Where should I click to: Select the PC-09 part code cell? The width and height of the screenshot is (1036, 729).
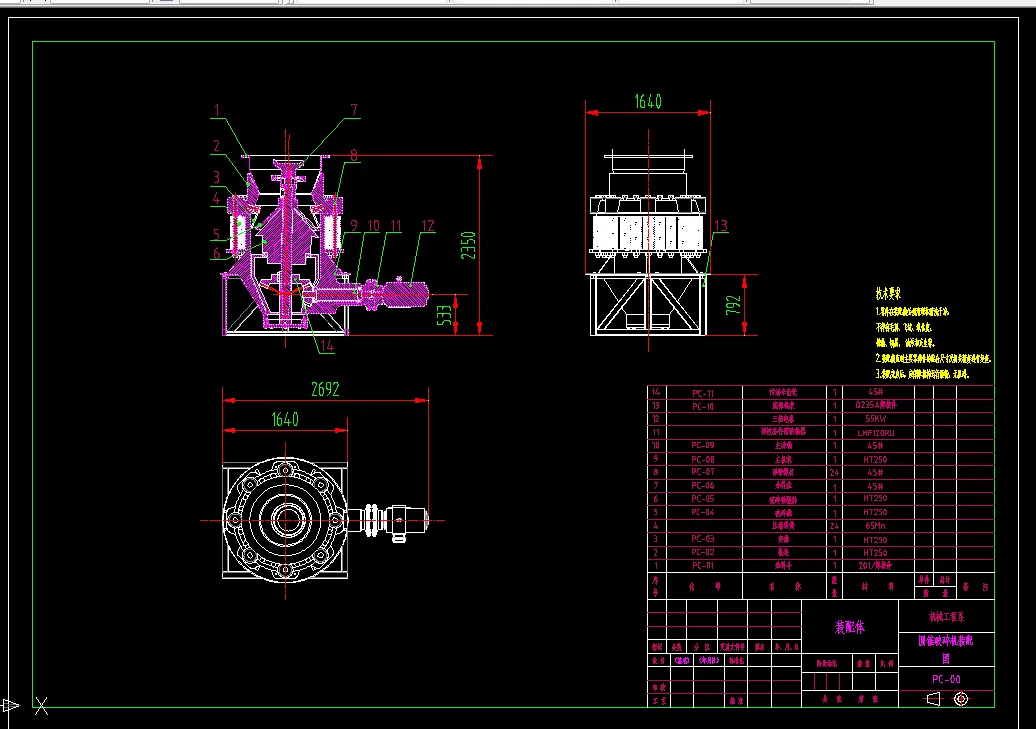[x=702, y=445]
